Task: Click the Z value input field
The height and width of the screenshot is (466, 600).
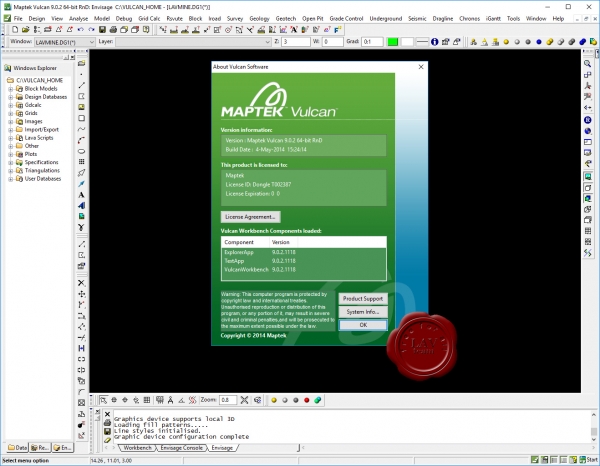Action: click(296, 42)
